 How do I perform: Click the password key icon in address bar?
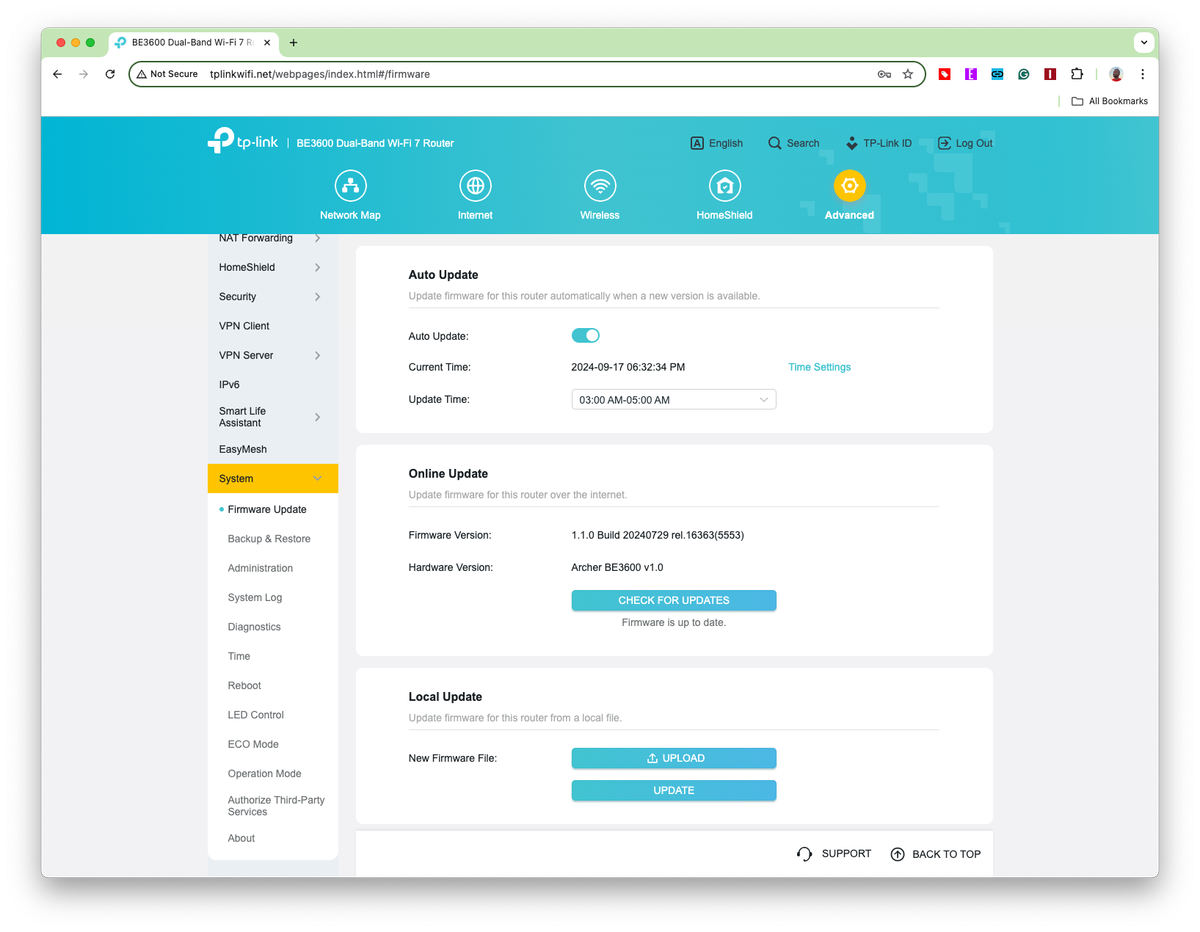click(884, 74)
